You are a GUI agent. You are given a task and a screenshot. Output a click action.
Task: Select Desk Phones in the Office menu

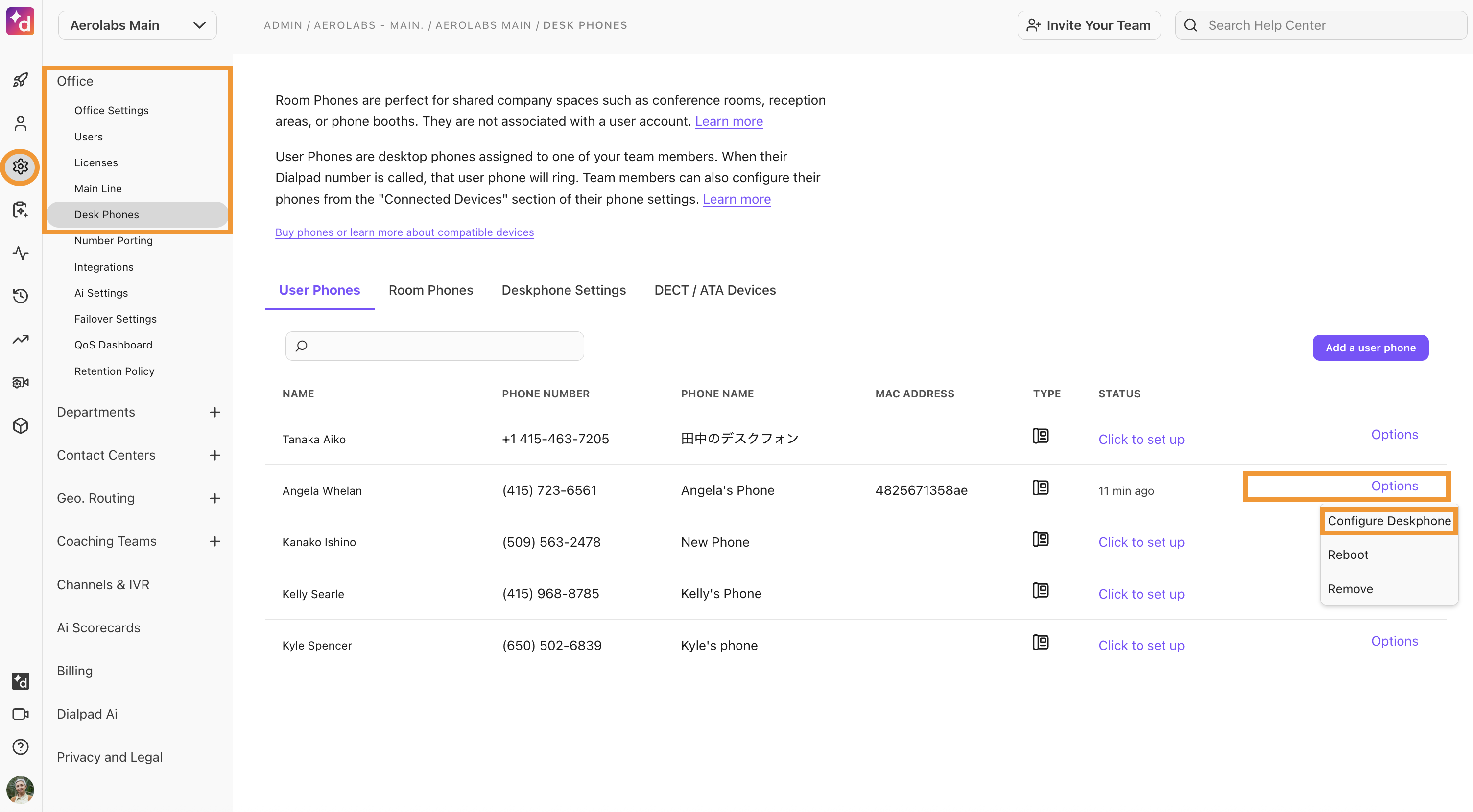pyautogui.click(x=137, y=215)
